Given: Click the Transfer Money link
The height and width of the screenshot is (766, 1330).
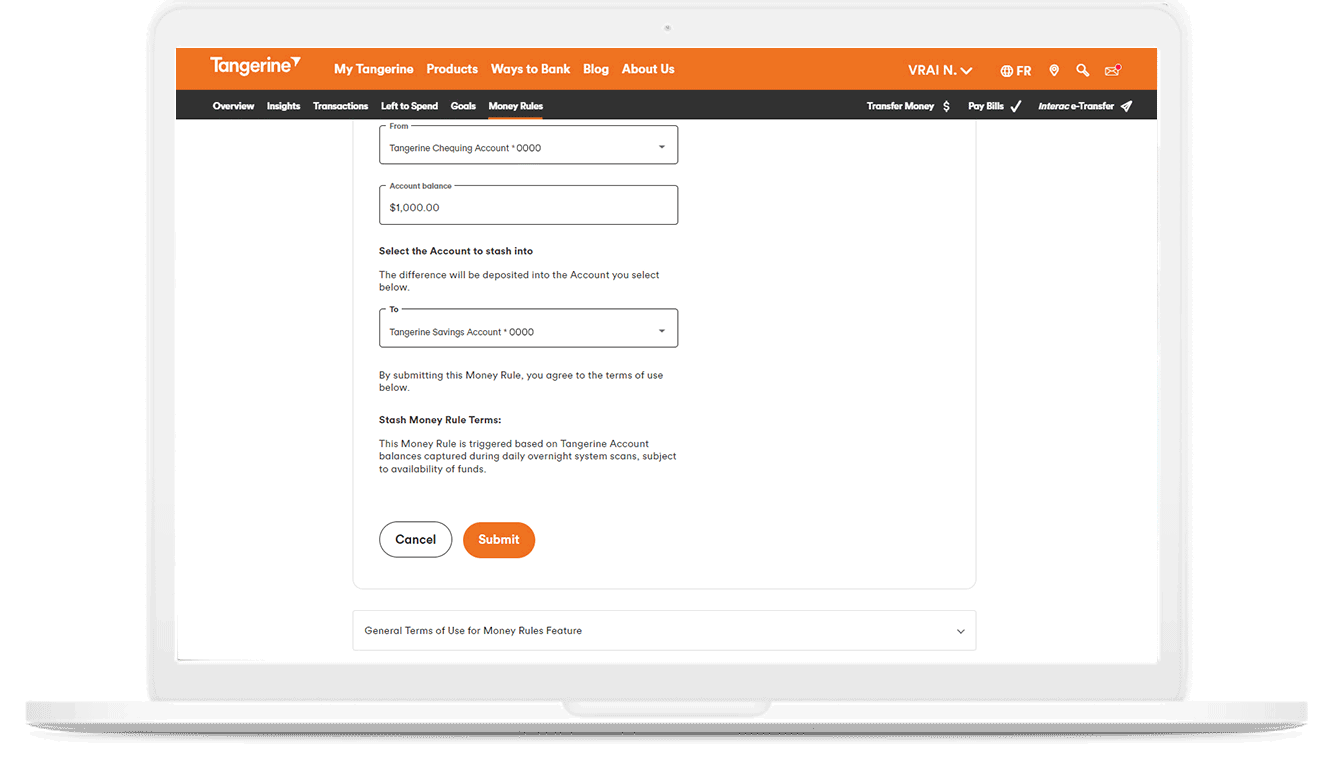Looking at the screenshot, I should pyautogui.click(x=900, y=106).
